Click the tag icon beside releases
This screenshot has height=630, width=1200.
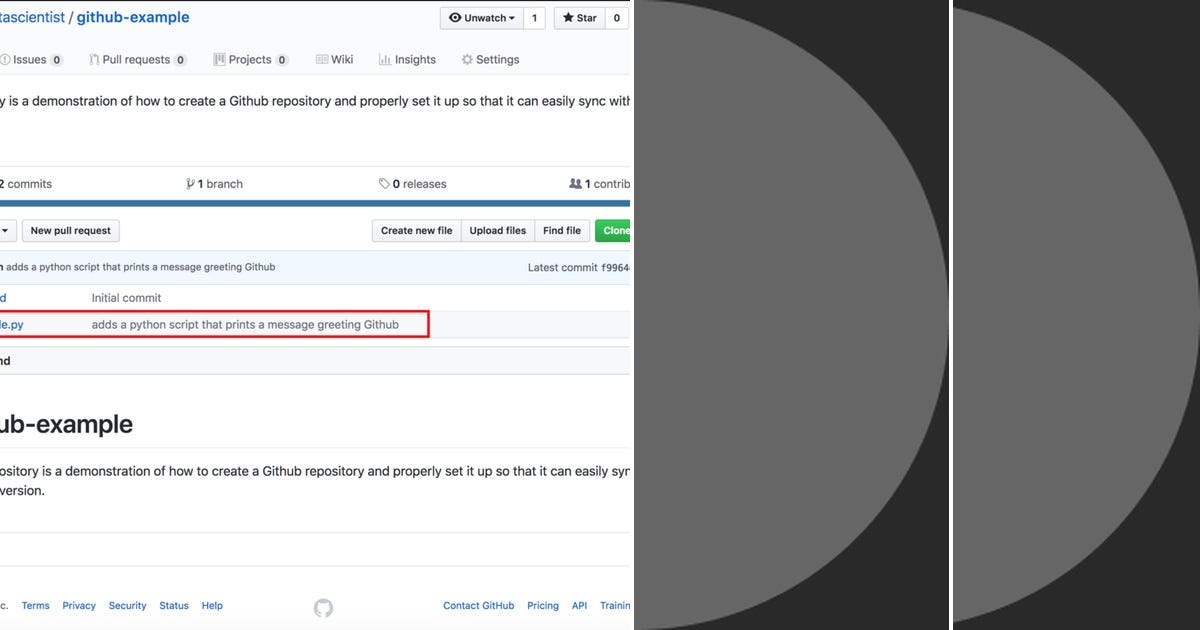[x=384, y=184]
